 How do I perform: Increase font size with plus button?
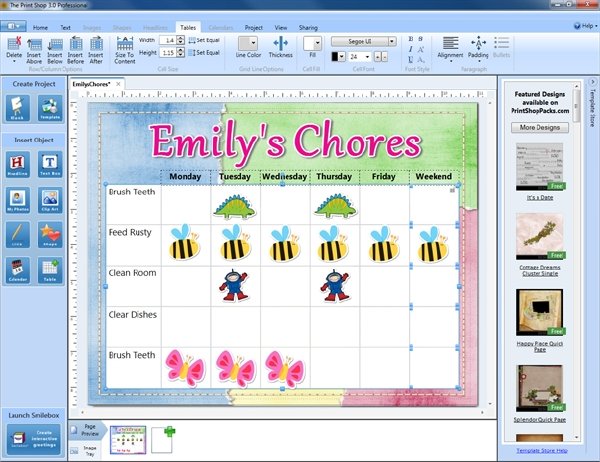tap(378, 57)
